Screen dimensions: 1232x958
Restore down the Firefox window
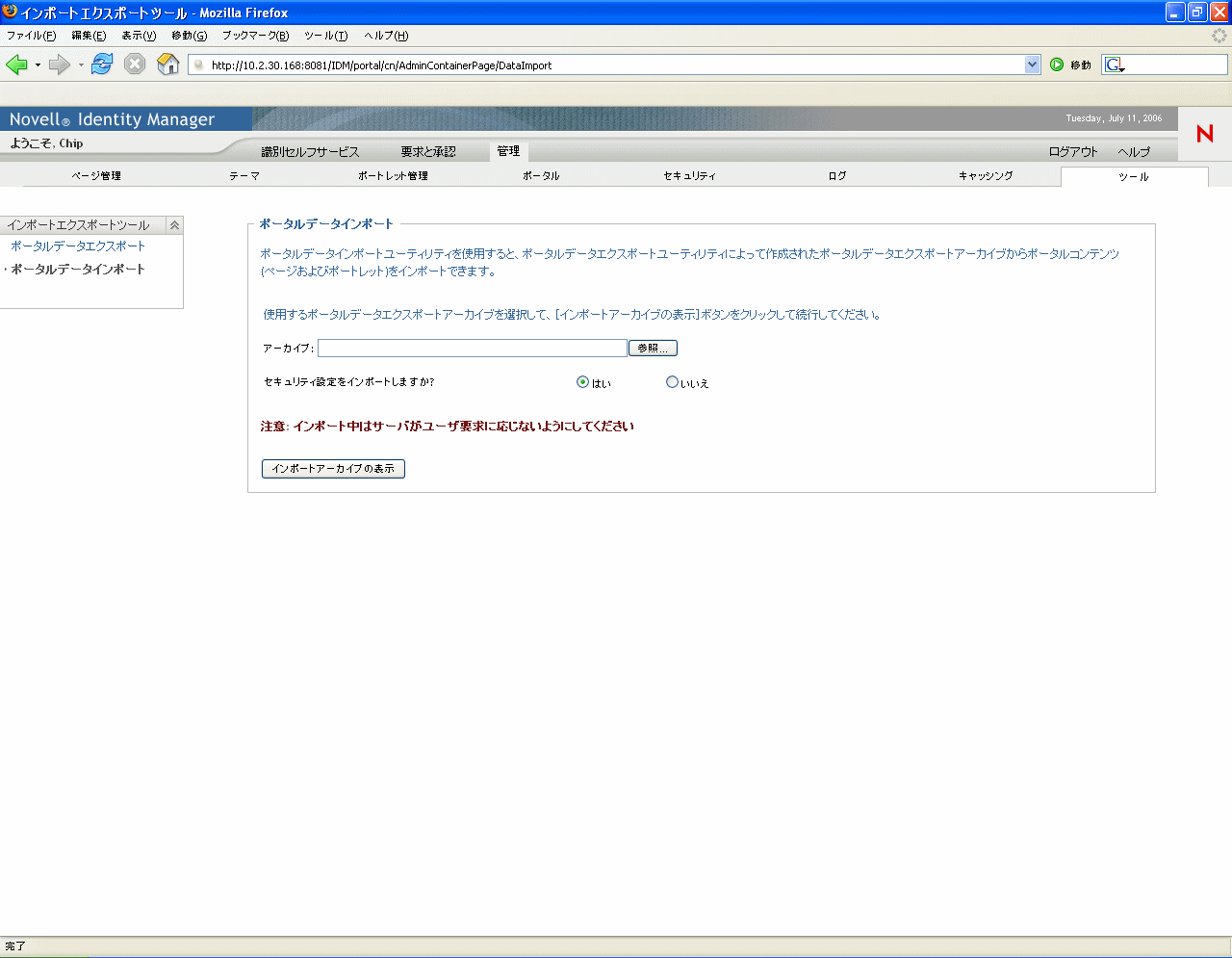[x=1197, y=12]
